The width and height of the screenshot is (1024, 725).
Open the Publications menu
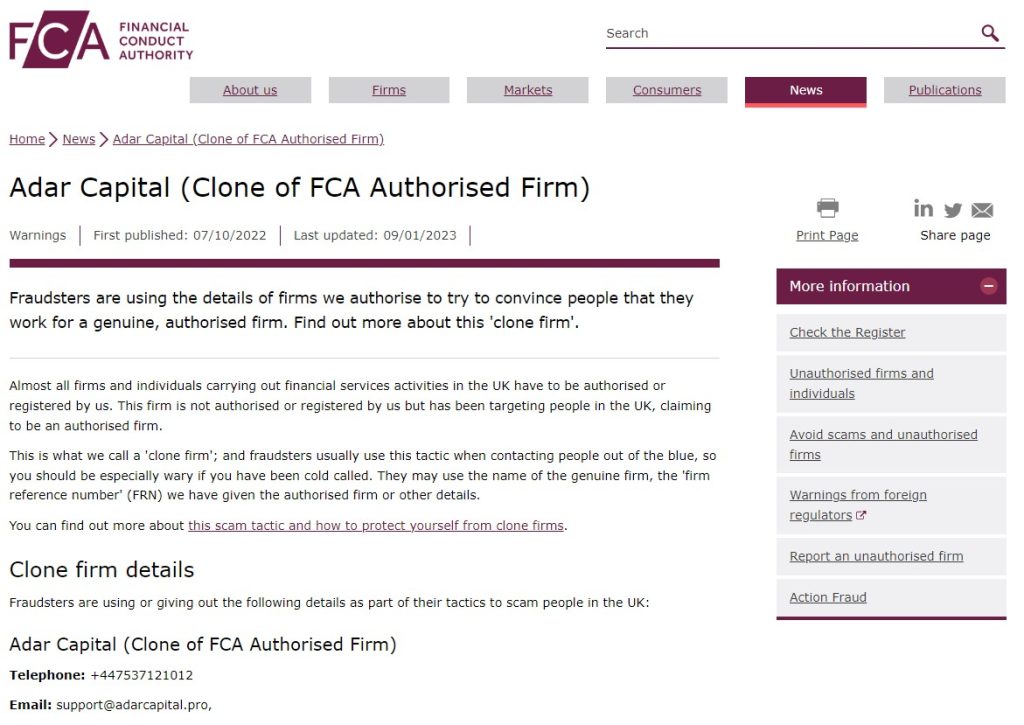pyautogui.click(x=945, y=90)
